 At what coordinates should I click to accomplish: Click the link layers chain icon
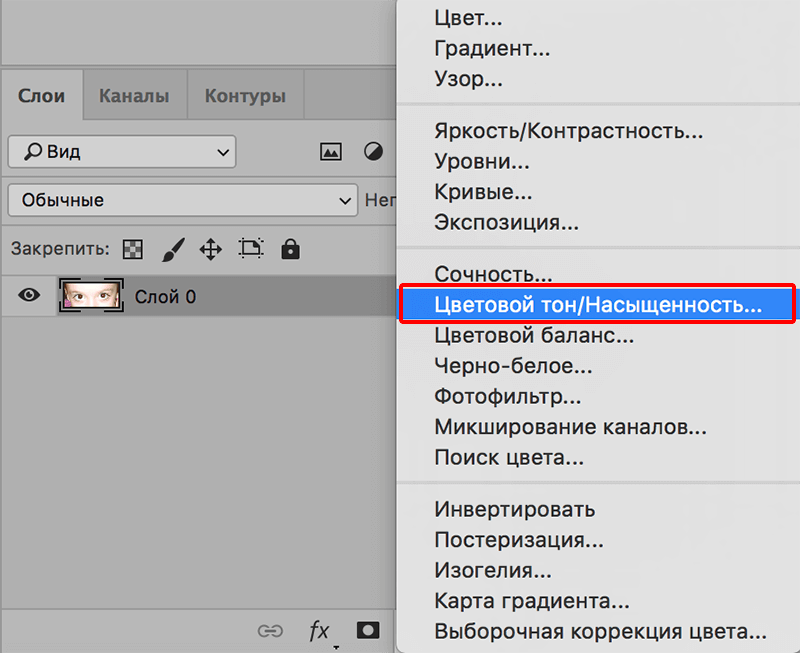pyautogui.click(x=270, y=632)
